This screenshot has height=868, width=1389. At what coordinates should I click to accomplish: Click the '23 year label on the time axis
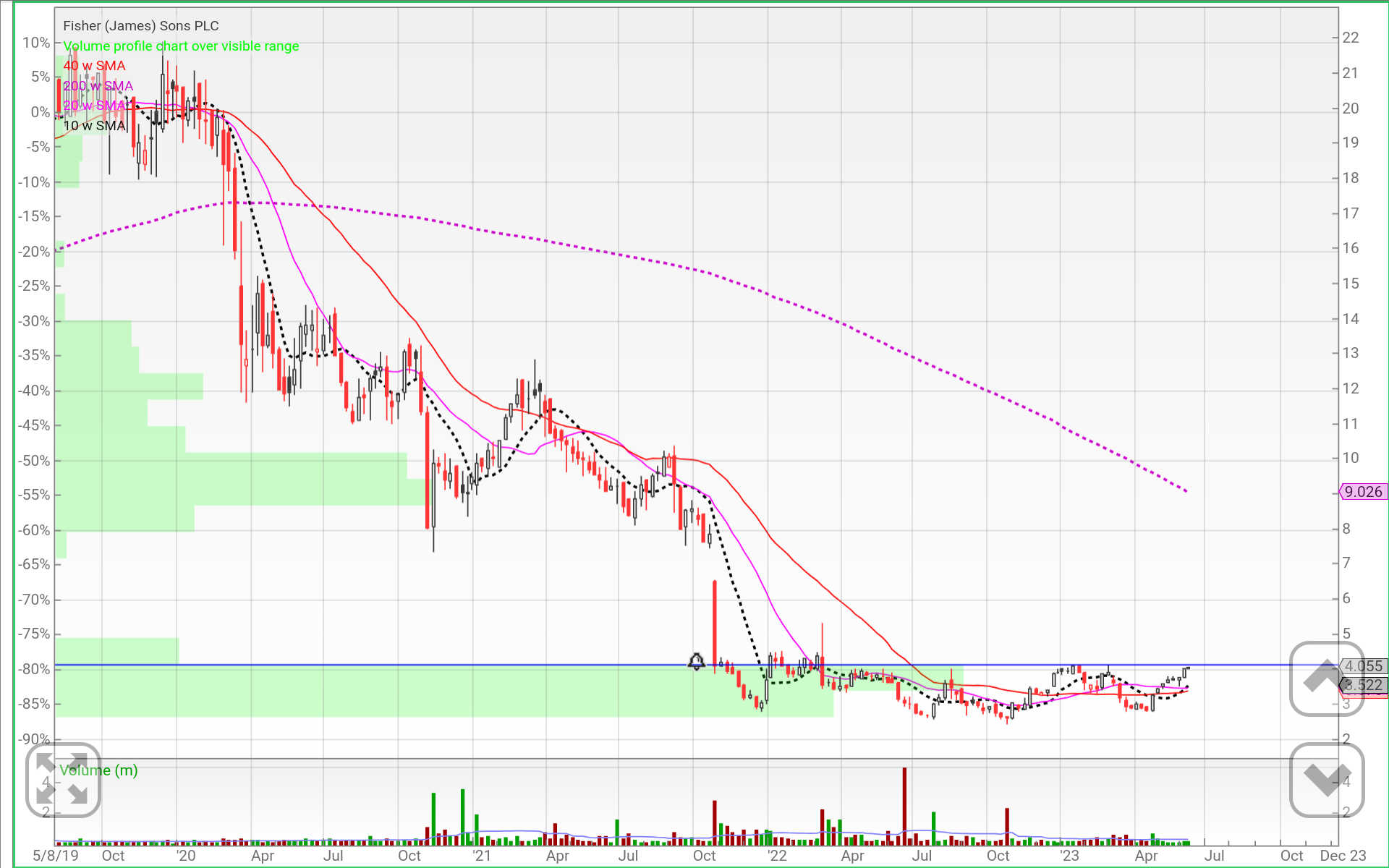pyautogui.click(x=1069, y=856)
